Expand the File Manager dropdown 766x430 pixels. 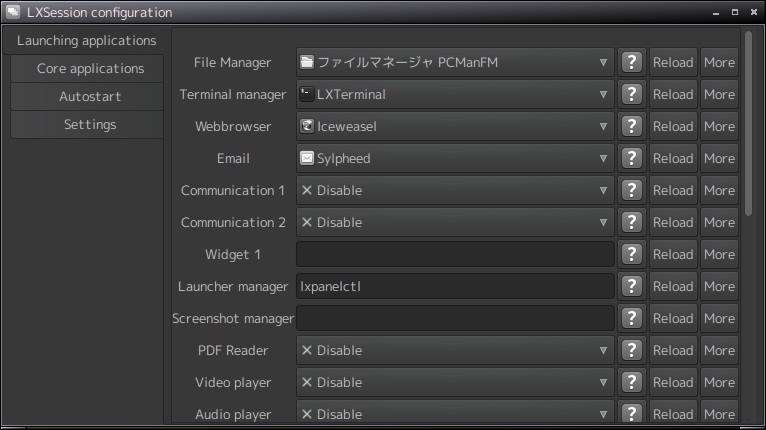point(455,62)
